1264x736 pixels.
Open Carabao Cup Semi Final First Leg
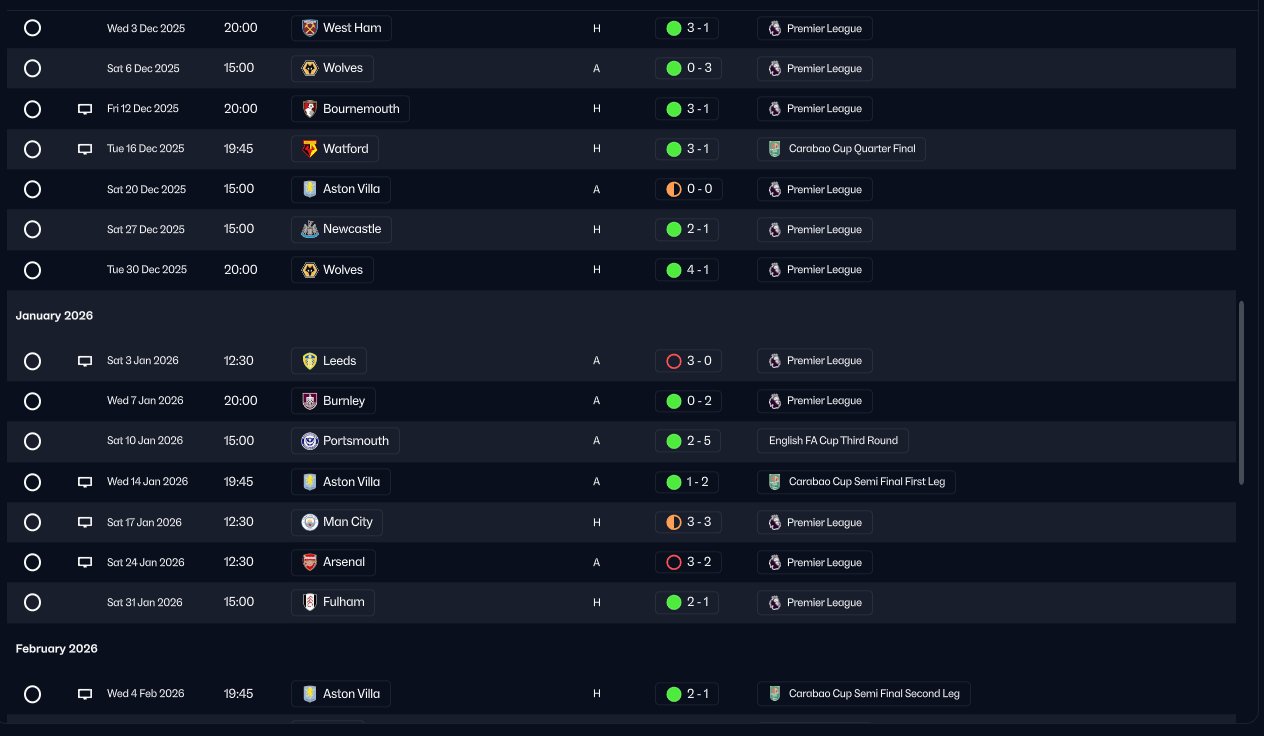click(x=856, y=482)
